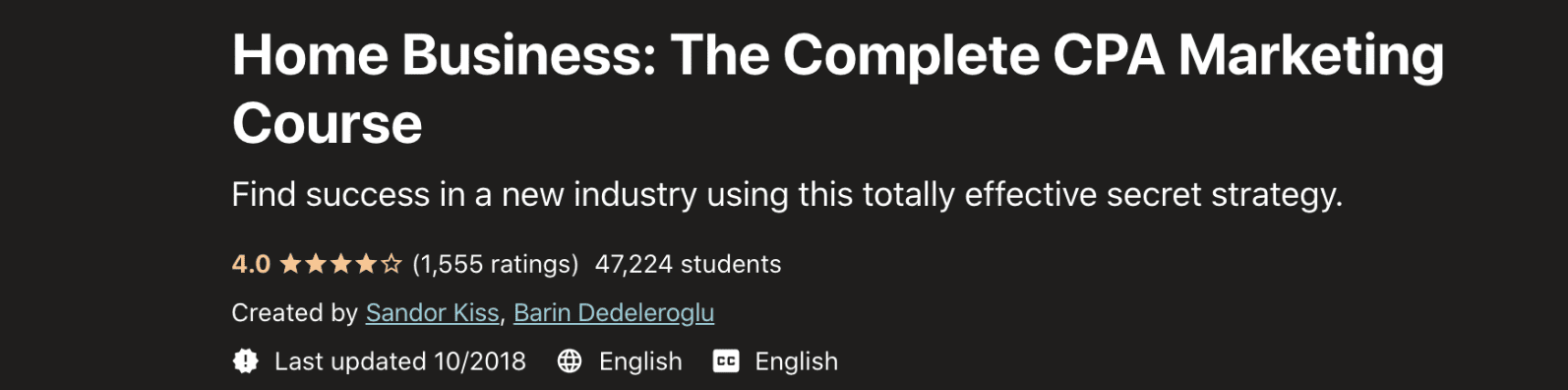Click the first filled rating star

pyautogui.click(x=290, y=264)
